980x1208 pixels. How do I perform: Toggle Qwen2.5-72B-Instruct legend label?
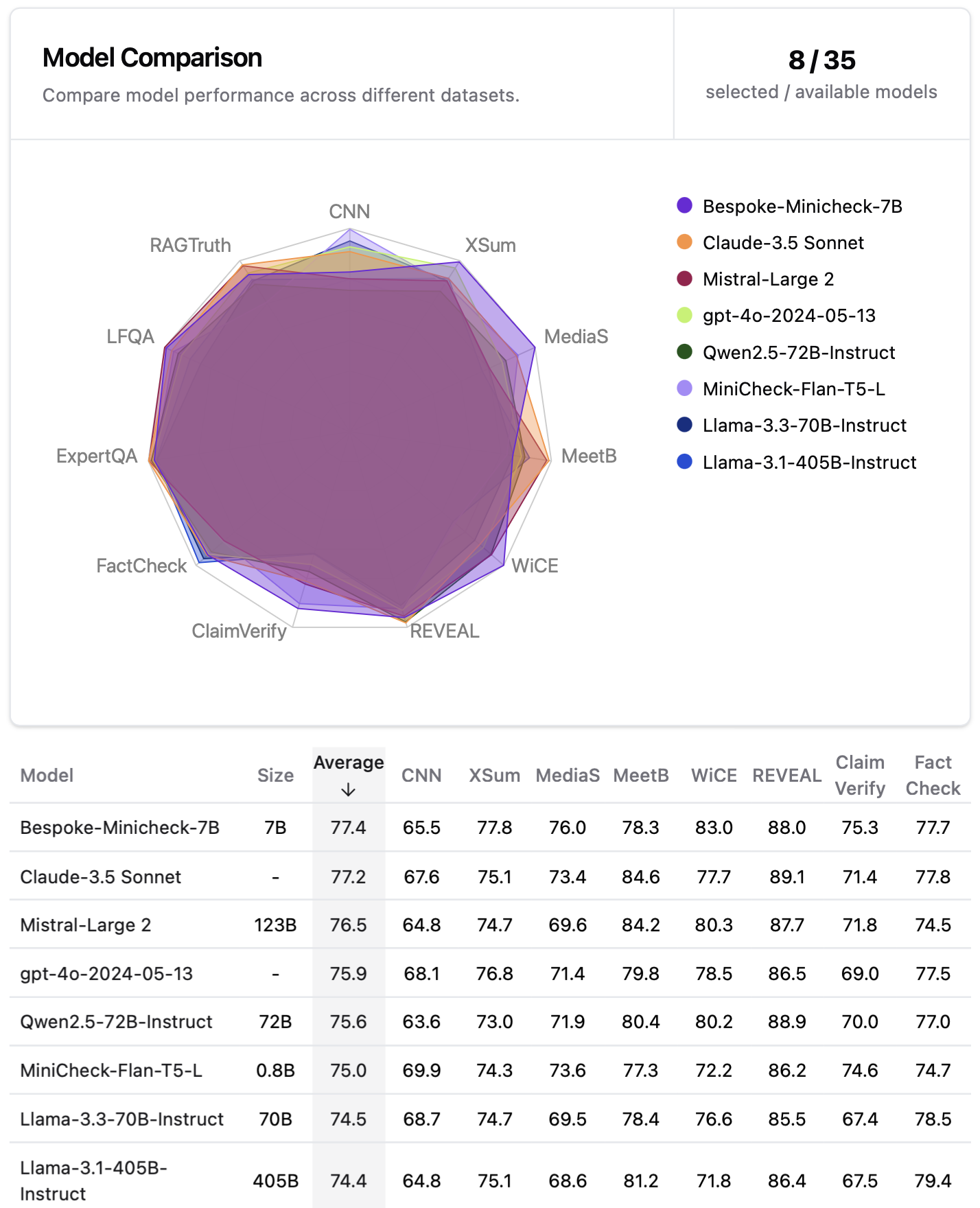[799, 353]
